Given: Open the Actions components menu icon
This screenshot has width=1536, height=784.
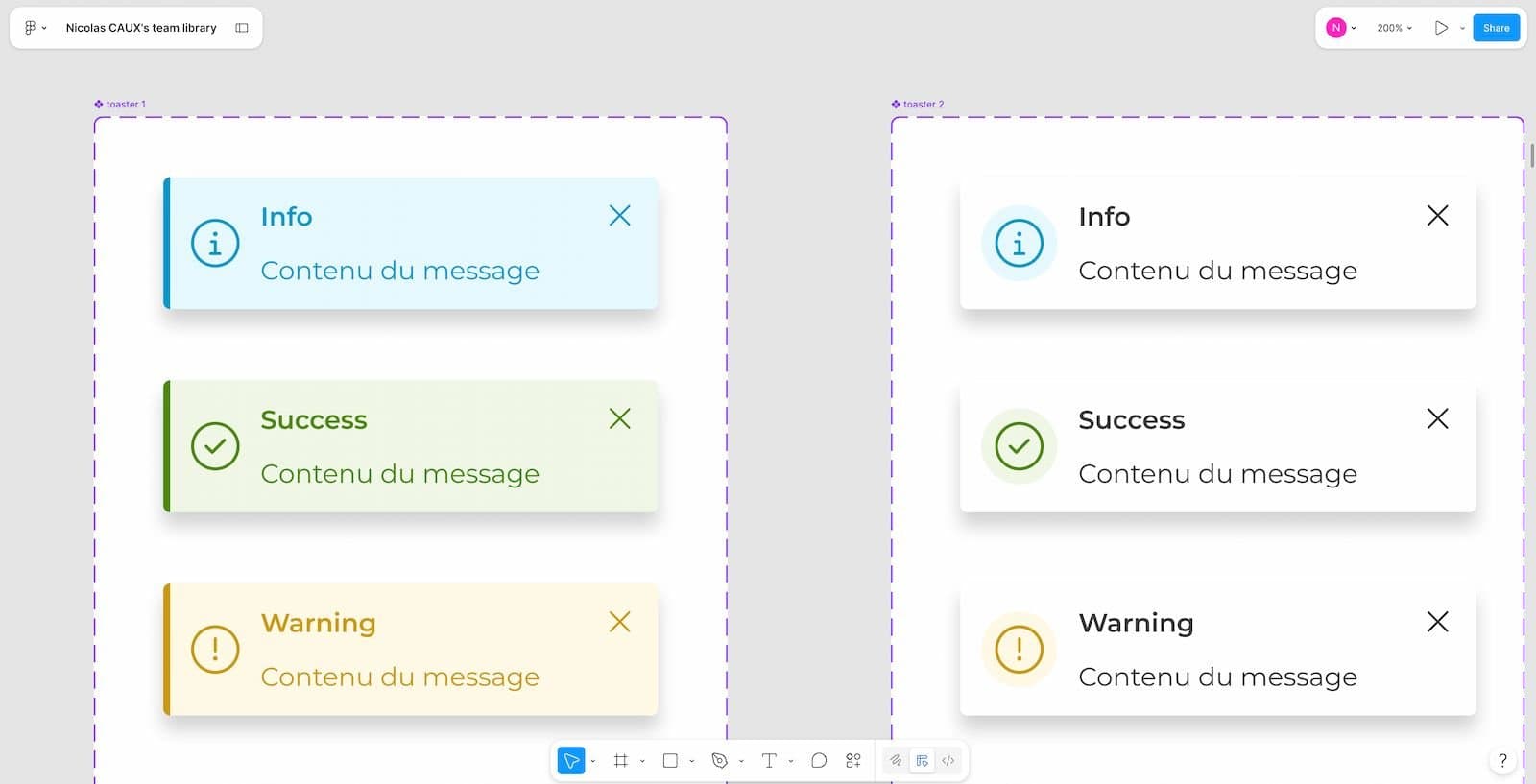Looking at the screenshot, I should coord(853,761).
